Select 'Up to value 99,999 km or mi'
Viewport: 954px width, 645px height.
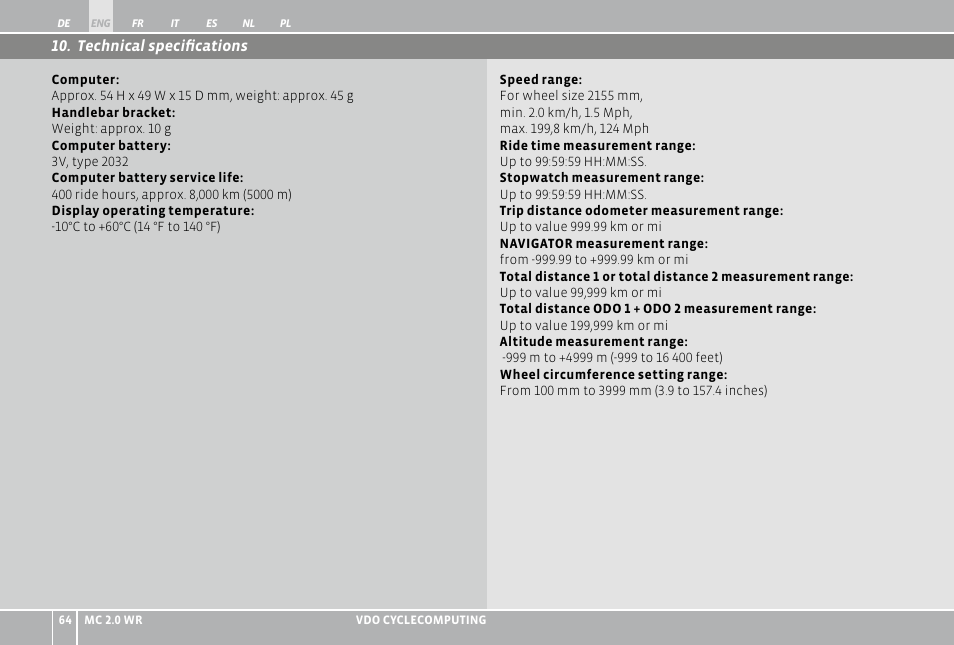click(580, 293)
